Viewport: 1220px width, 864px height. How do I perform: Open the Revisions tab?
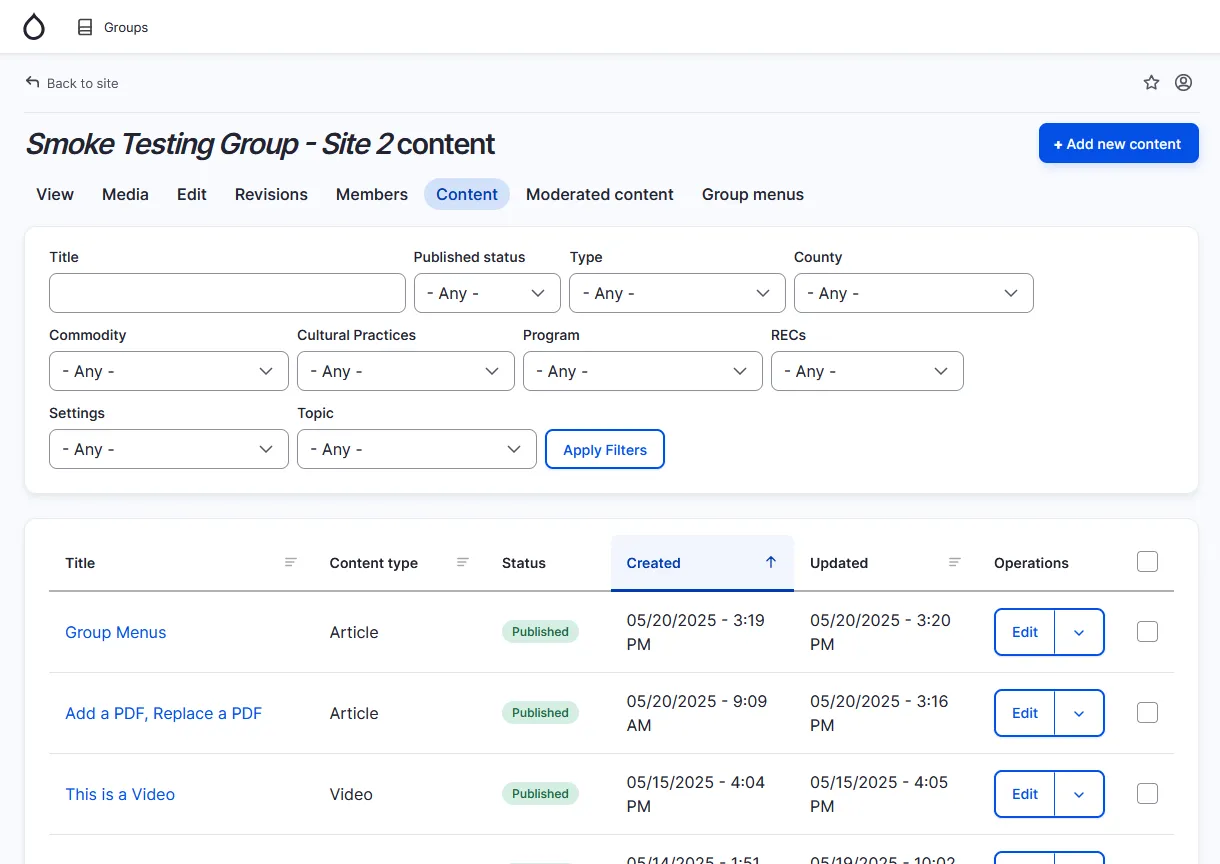(271, 194)
